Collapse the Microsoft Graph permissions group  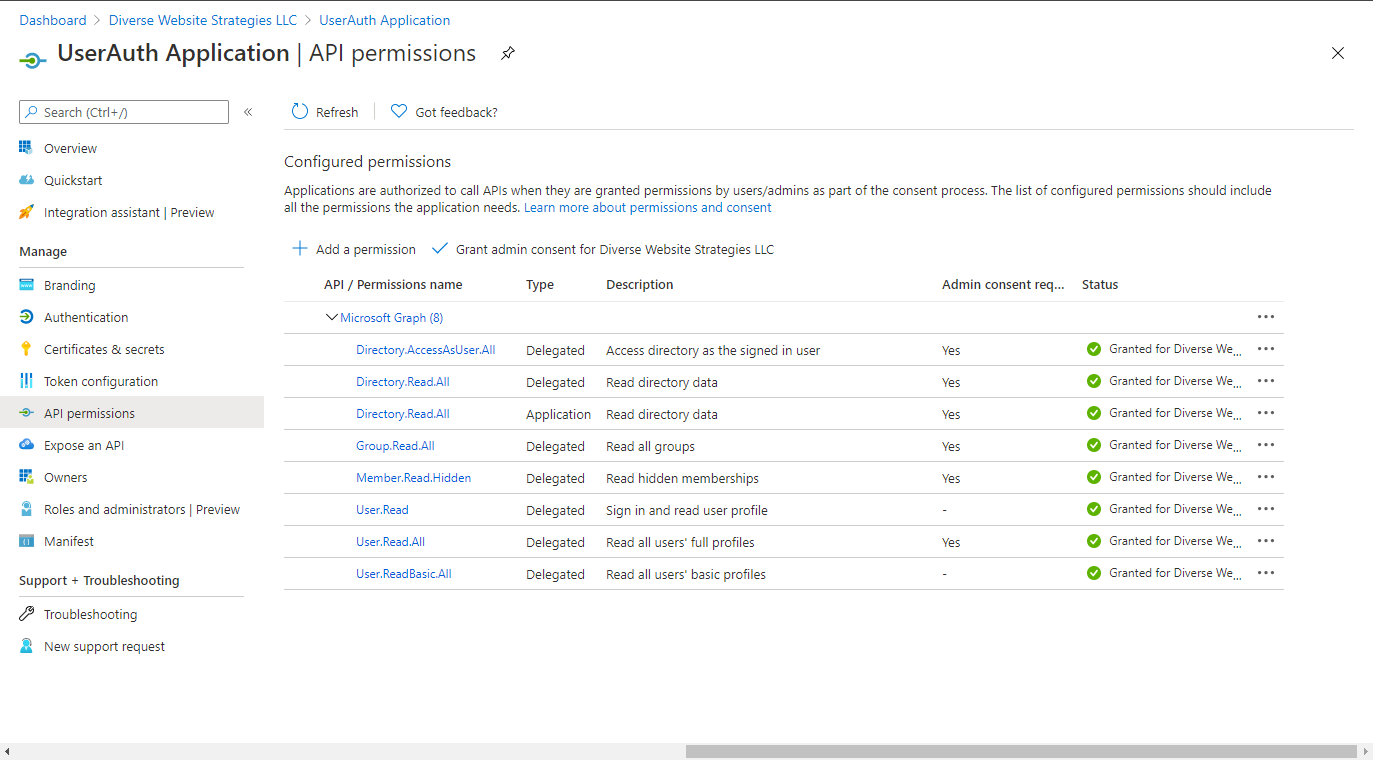pyautogui.click(x=332, y=317)
